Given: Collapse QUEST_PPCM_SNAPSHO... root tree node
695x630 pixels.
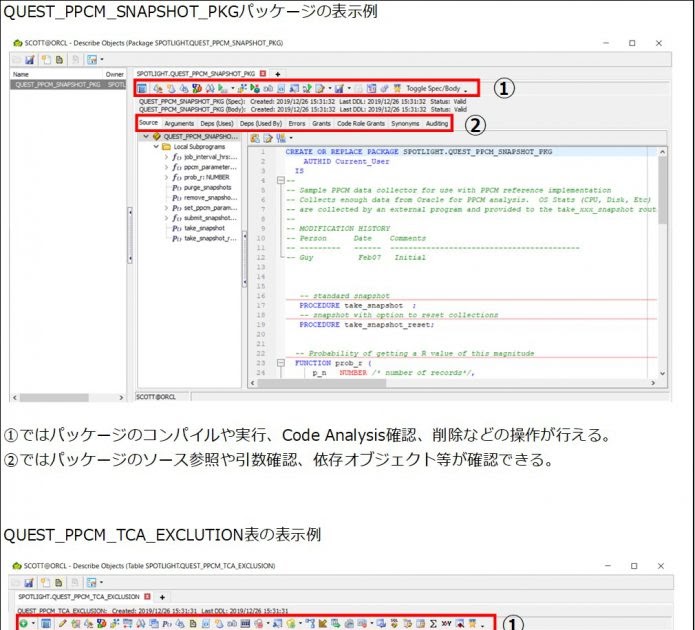Looking at the screenshot, I should click(146, 137).
